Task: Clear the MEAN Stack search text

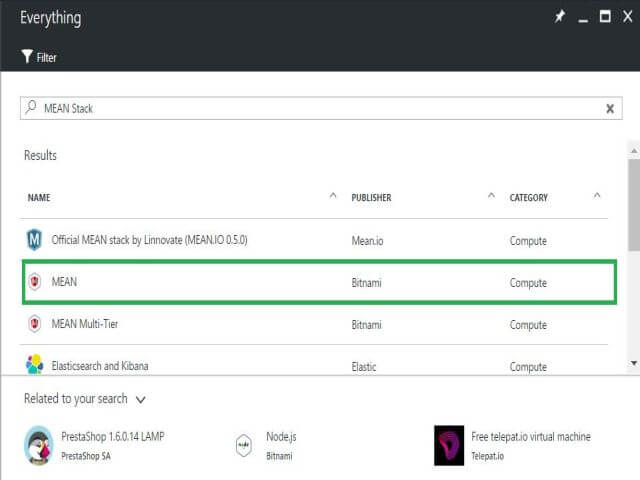Action: pos(610,109)
